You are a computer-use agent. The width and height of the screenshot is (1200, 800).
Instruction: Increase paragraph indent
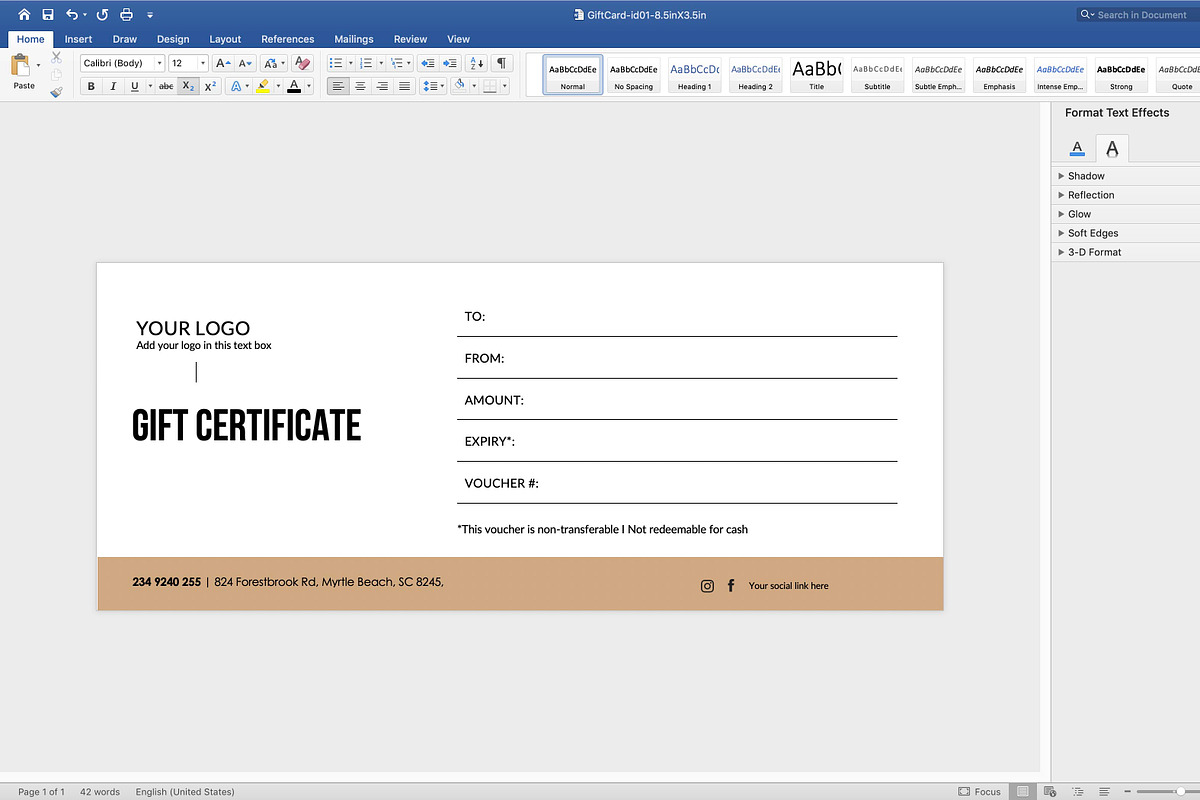pyautogui.click(x=449, y=63)
